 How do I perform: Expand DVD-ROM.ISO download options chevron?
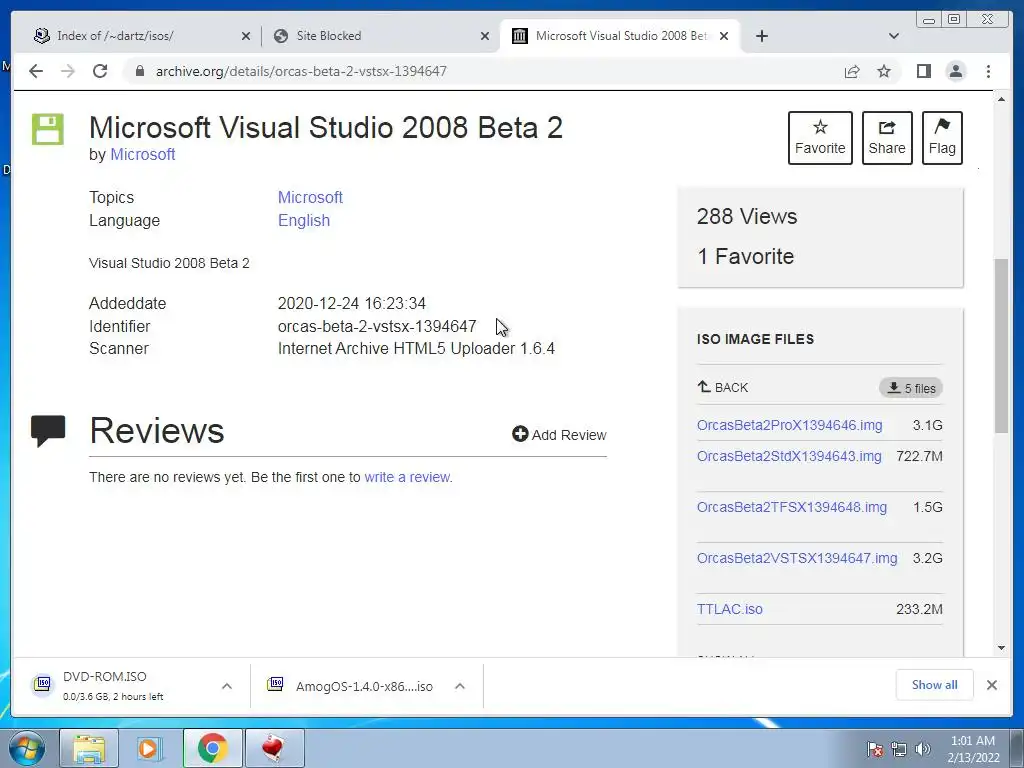pyautogui.click(x=227, y=686)
